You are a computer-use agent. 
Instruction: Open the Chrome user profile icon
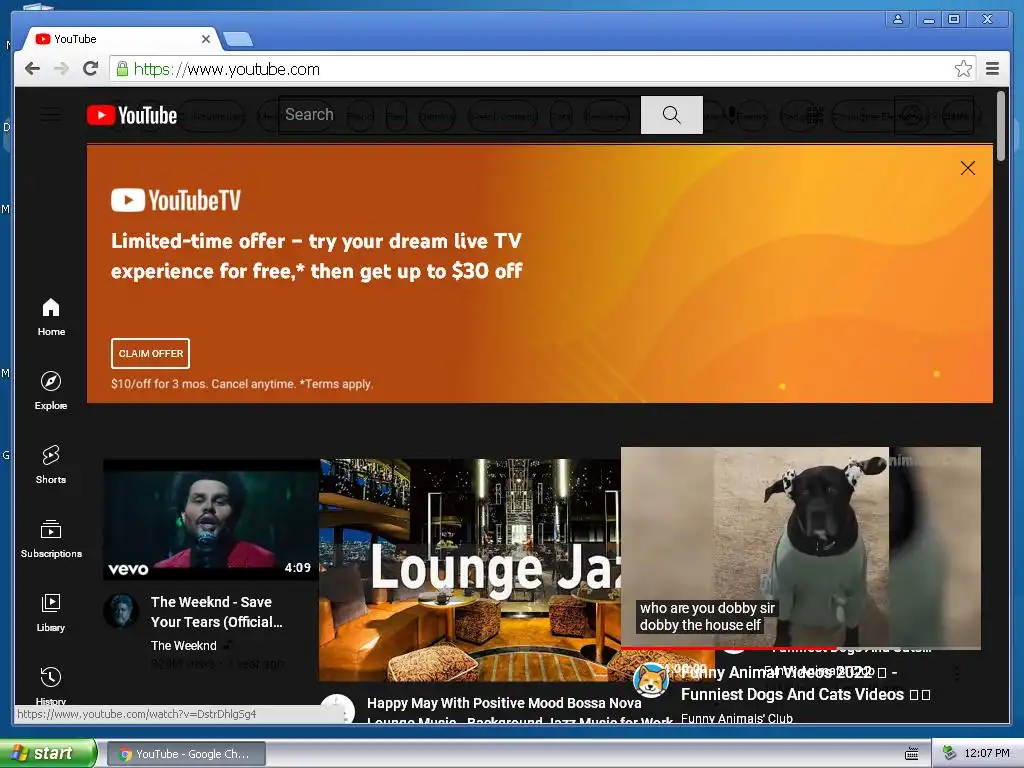click(898, 19)
